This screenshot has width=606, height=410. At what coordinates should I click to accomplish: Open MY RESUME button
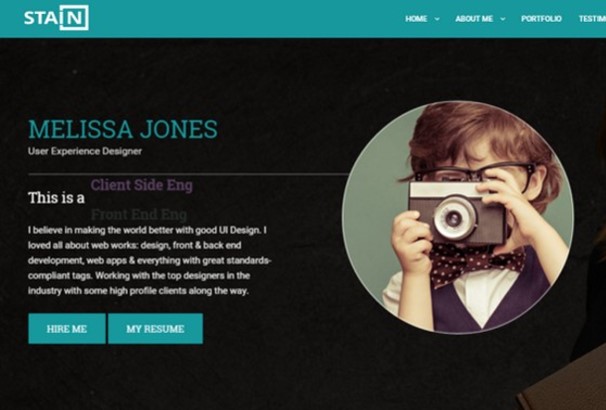coord(155,328)
